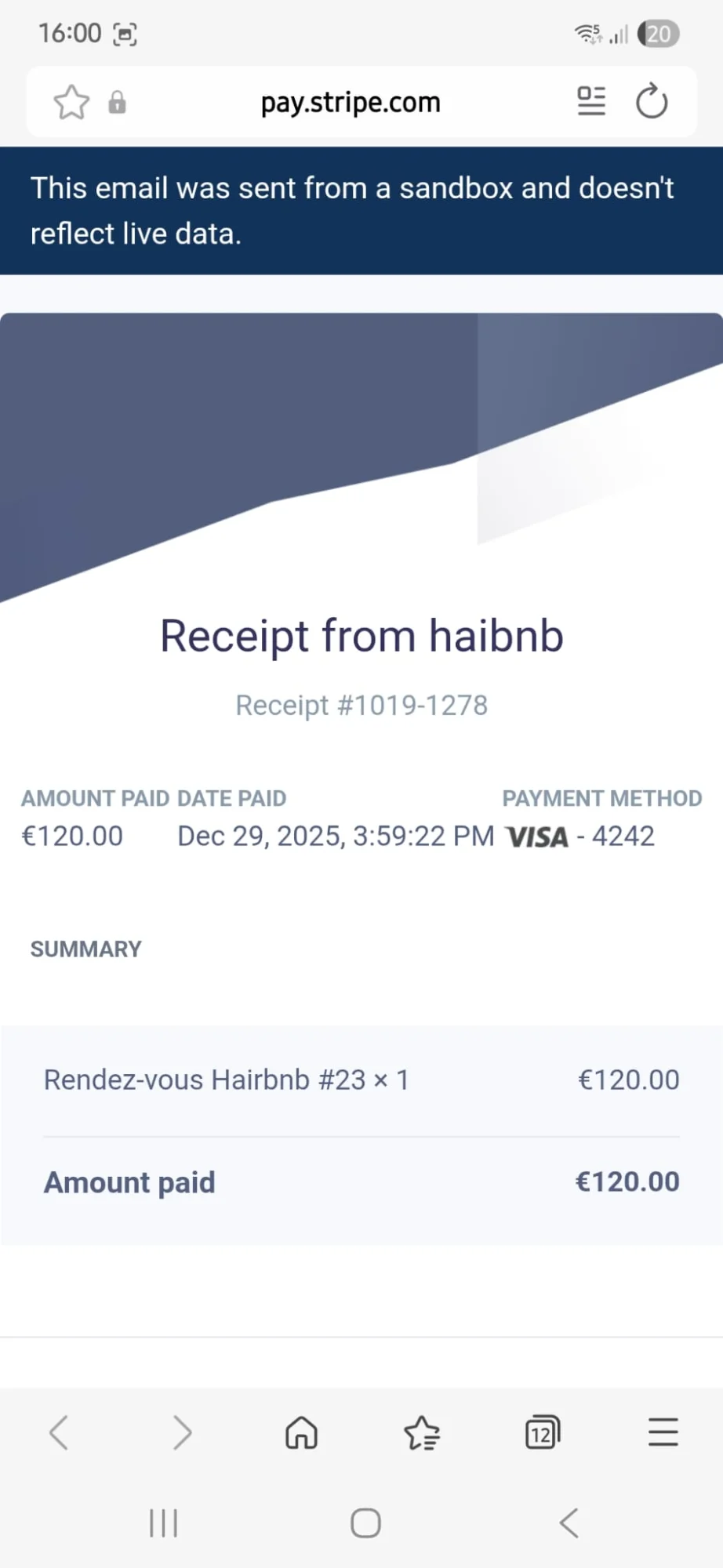Tap the Receipt from haibnb heading
723x1568 pixels.
point(361,635)
